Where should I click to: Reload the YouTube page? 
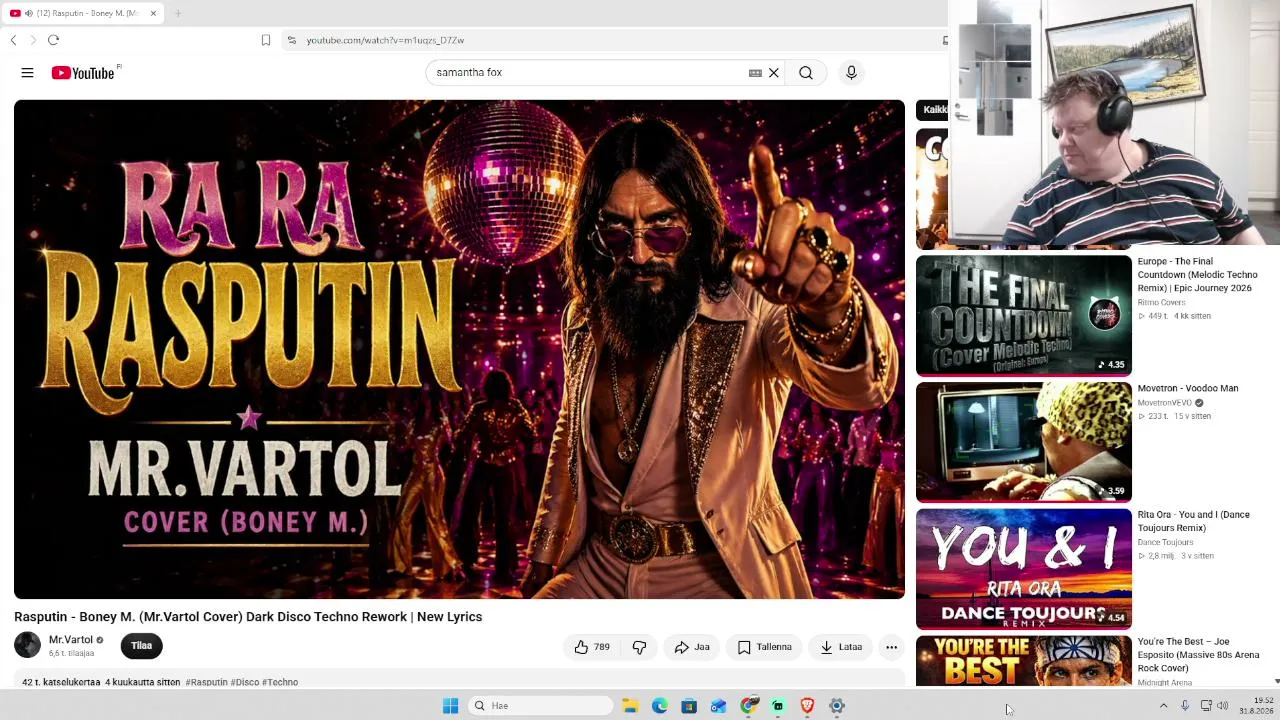[x=54, y=40]
